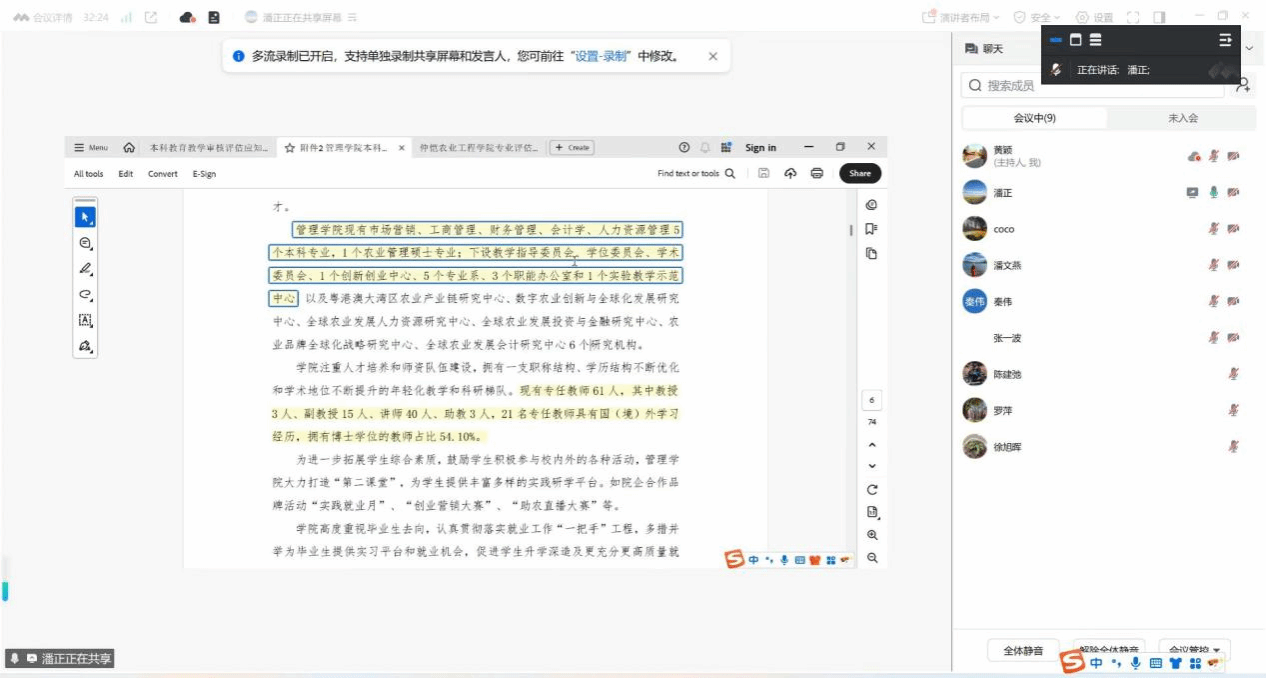Print the PDF document
This screenshot has height=678, width=1266.
pyautogui.click(x=817, y=173)
